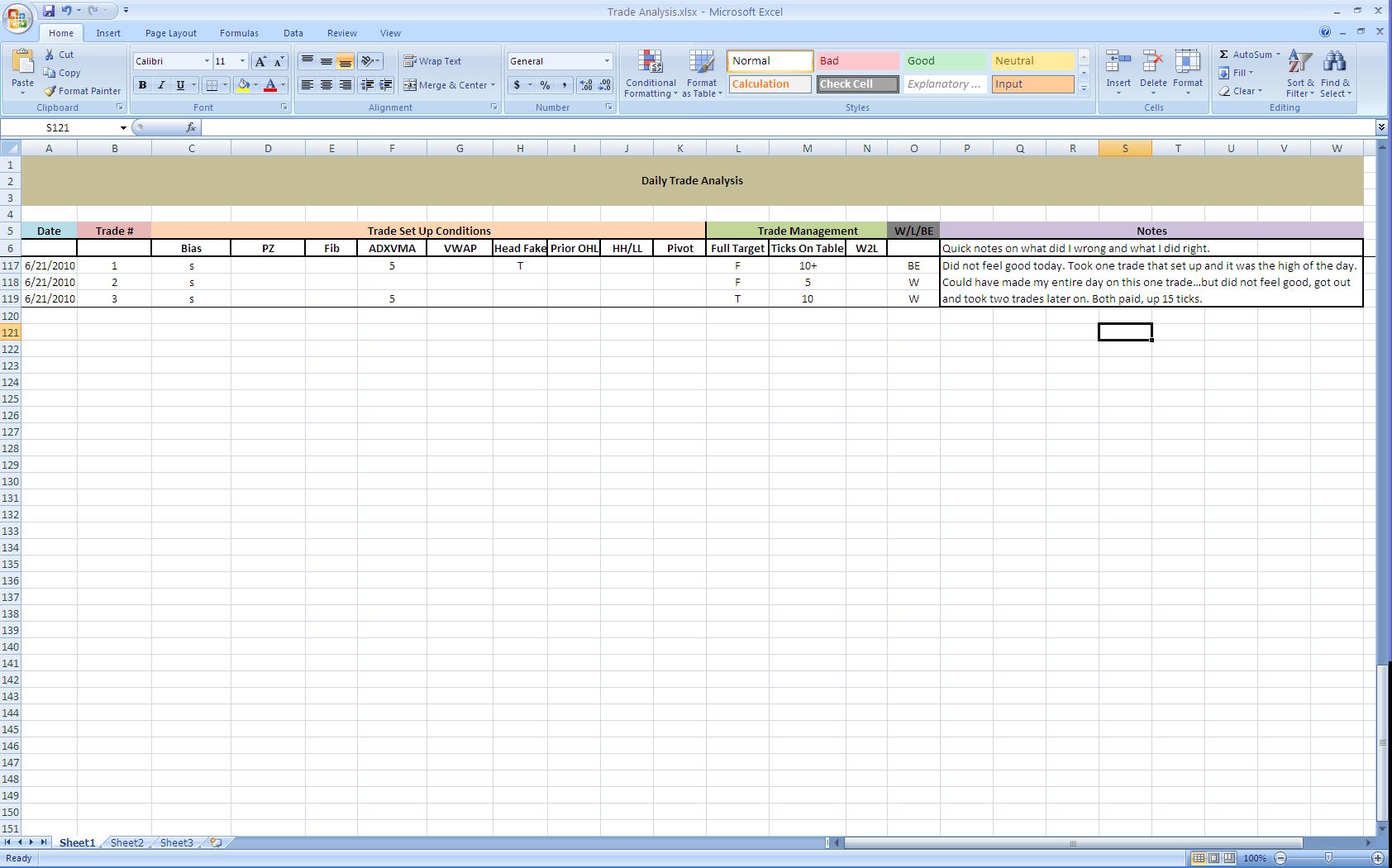The height and width of the screenshot is (868, 1392).
Task: Switch to the Insert tab
Action: click(108, 33)
